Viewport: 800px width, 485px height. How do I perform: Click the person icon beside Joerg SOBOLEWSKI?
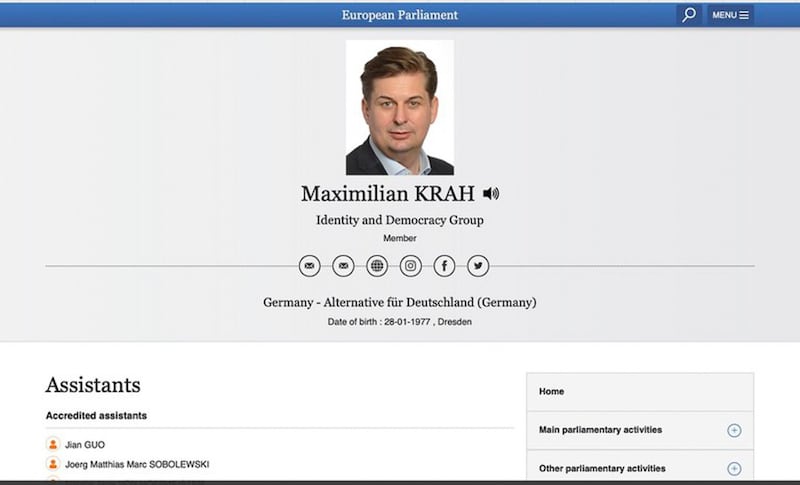pos(53,464)
